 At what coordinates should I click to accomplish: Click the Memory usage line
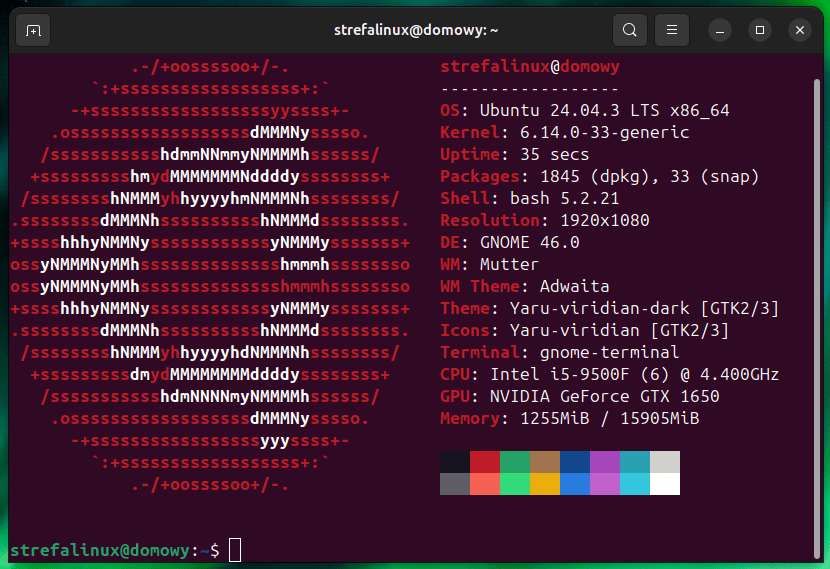(x=569, y=418)
